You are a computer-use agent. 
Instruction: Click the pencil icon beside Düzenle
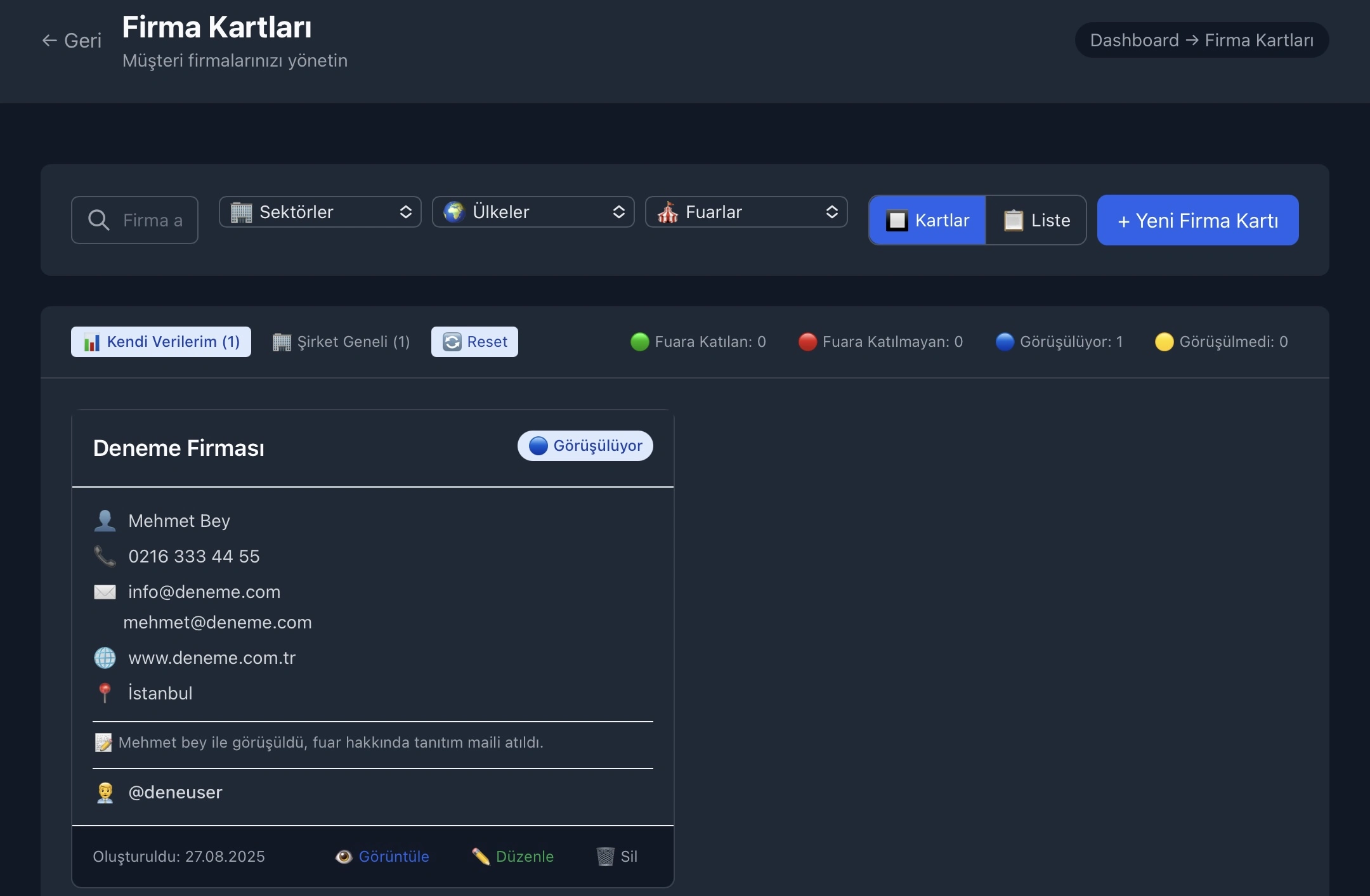pyautogui.click(x=481, y=857)
